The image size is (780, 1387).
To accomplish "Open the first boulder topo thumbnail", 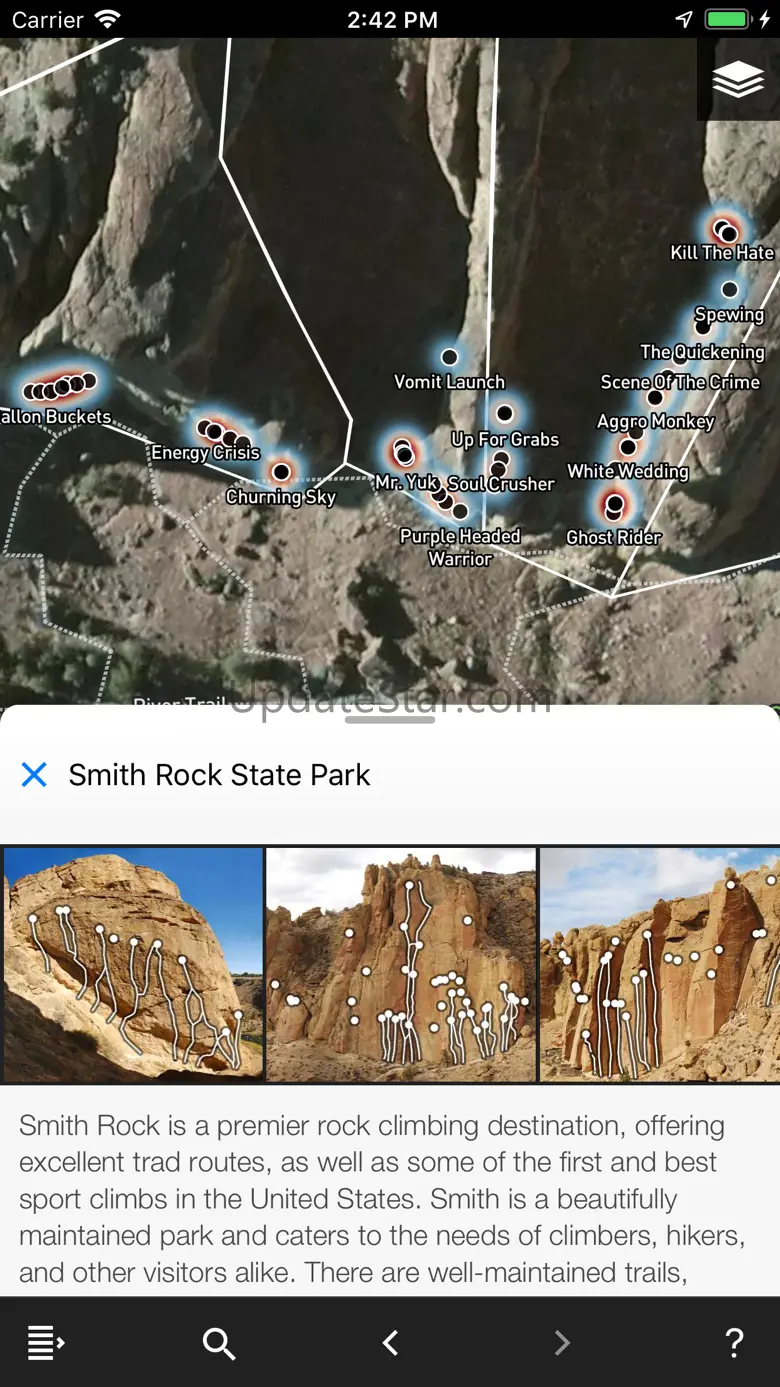I will [x=133, y=964].
